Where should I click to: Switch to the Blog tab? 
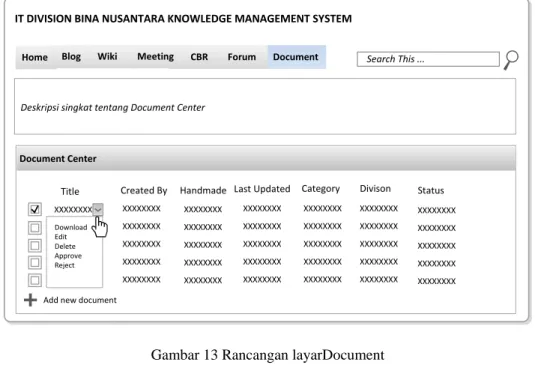(71, 57)
